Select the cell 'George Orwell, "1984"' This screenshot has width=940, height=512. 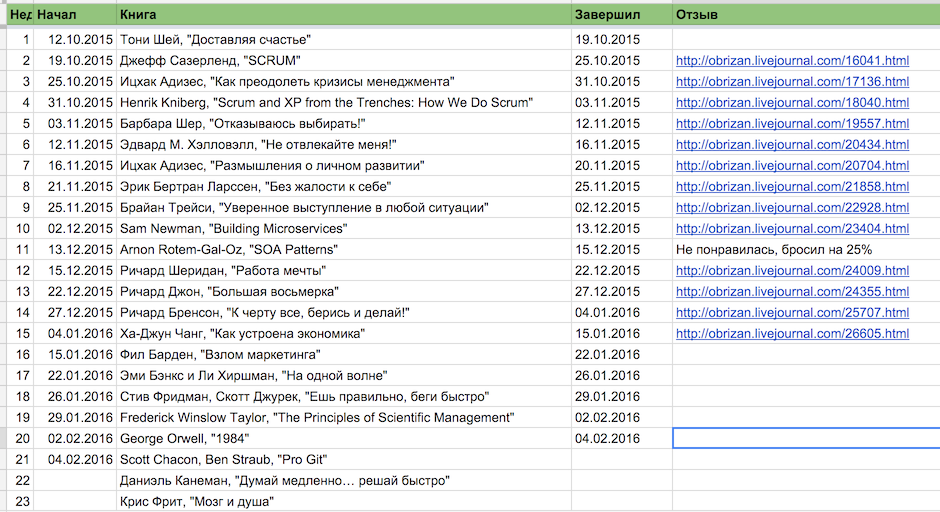pyautogui.click(x=344, y=438)
